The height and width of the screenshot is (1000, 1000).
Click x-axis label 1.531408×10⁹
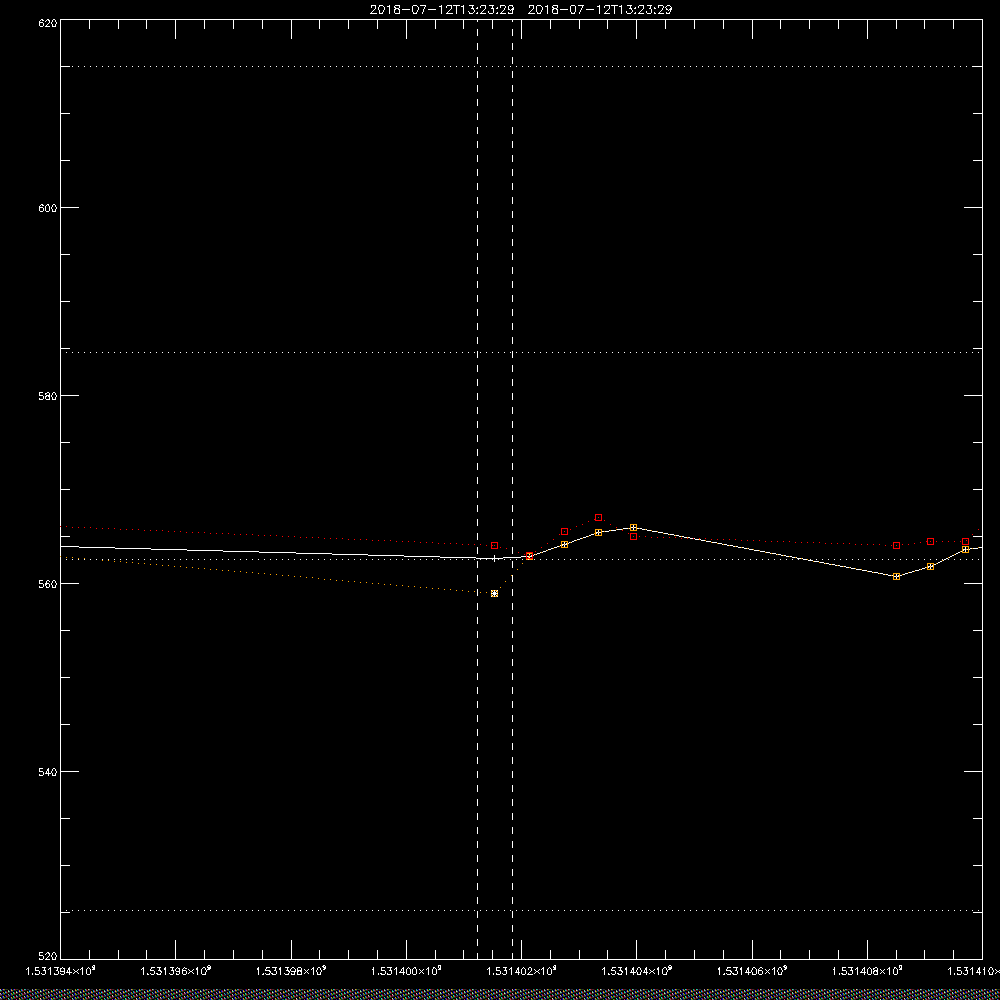(x=867, y=971)
